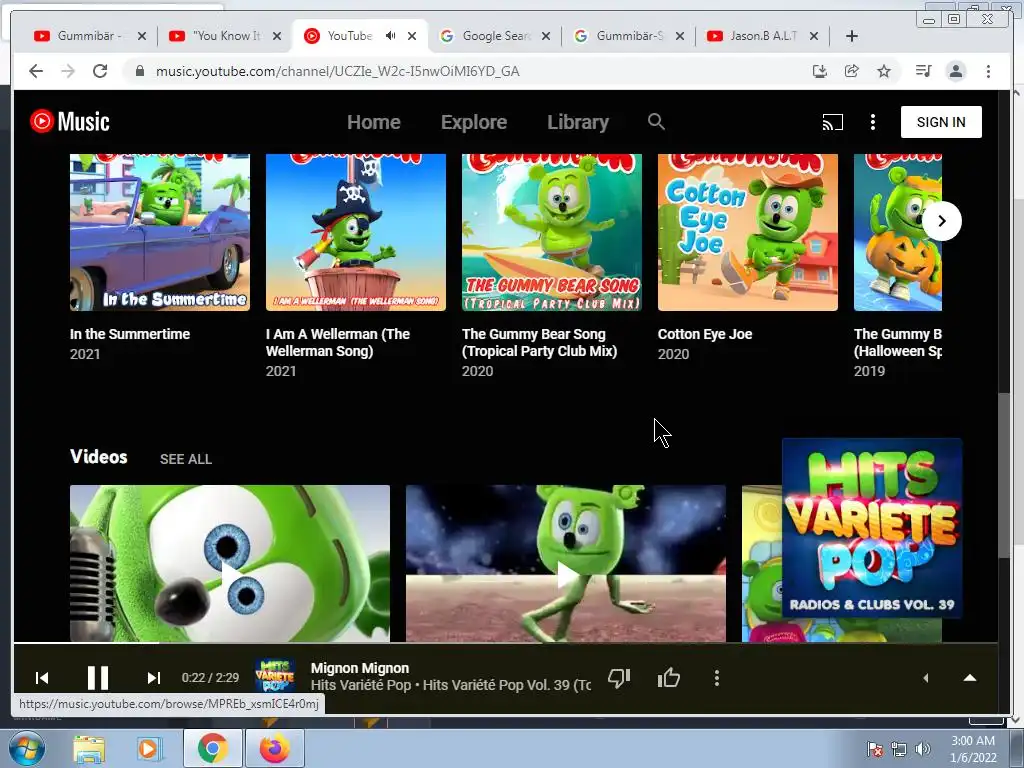1024x768 pixels.
Task: Click the In the Summertime title link
Action: coord(130,334)
